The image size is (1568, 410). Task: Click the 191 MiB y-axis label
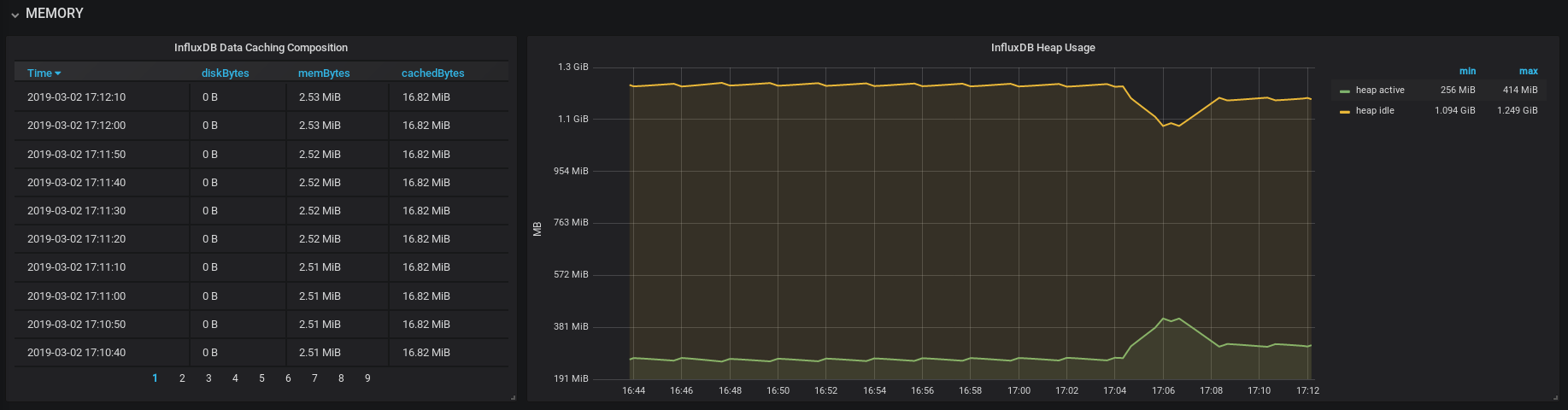pyautogui.click(x=571, y=379)
